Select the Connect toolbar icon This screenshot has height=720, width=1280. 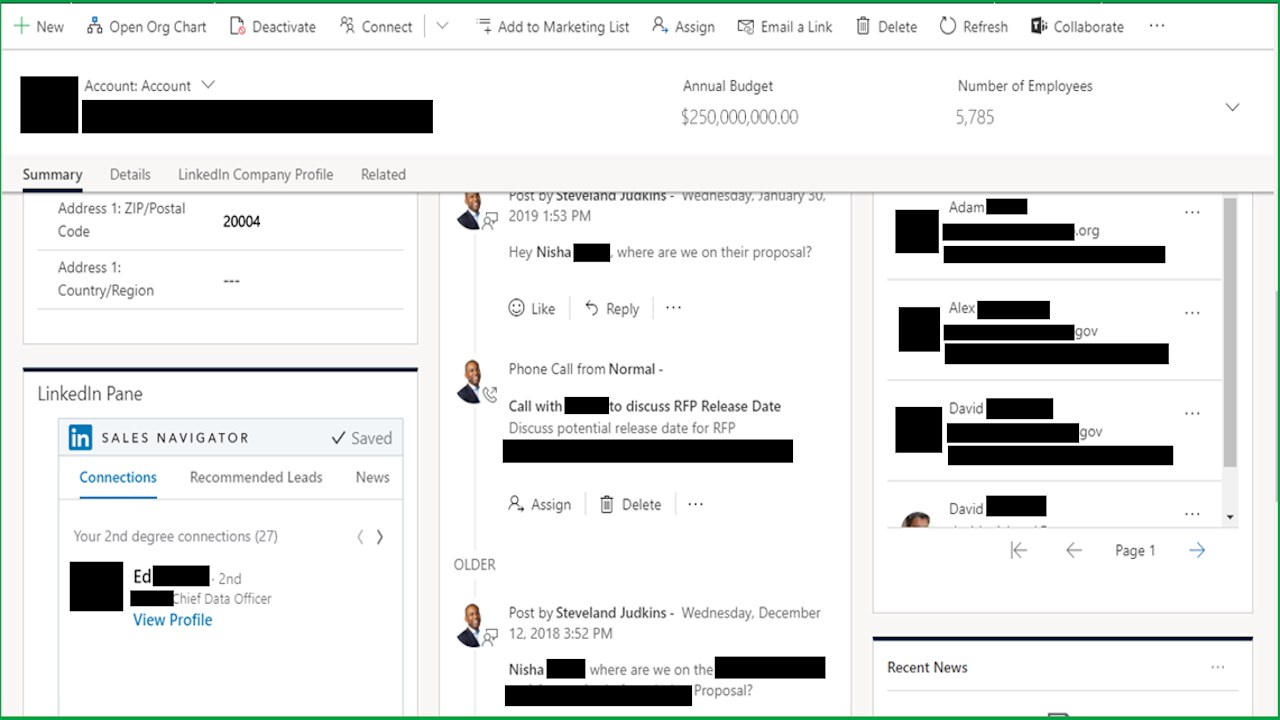(x=376, y=26)
